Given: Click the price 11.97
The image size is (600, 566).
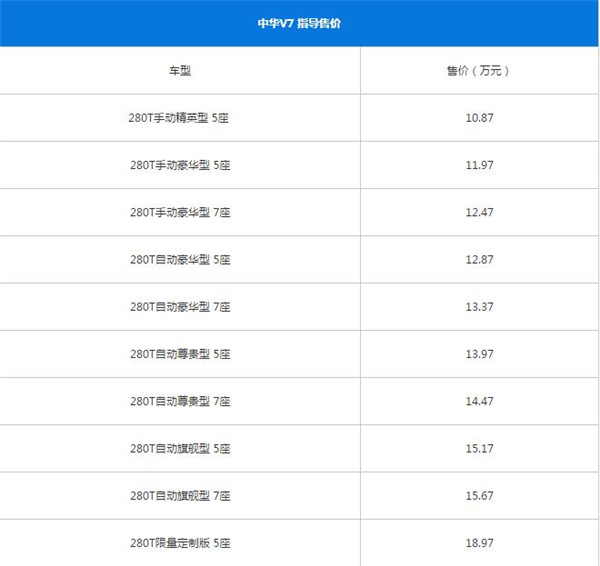Looking at the screenshot, I should 479,165.
